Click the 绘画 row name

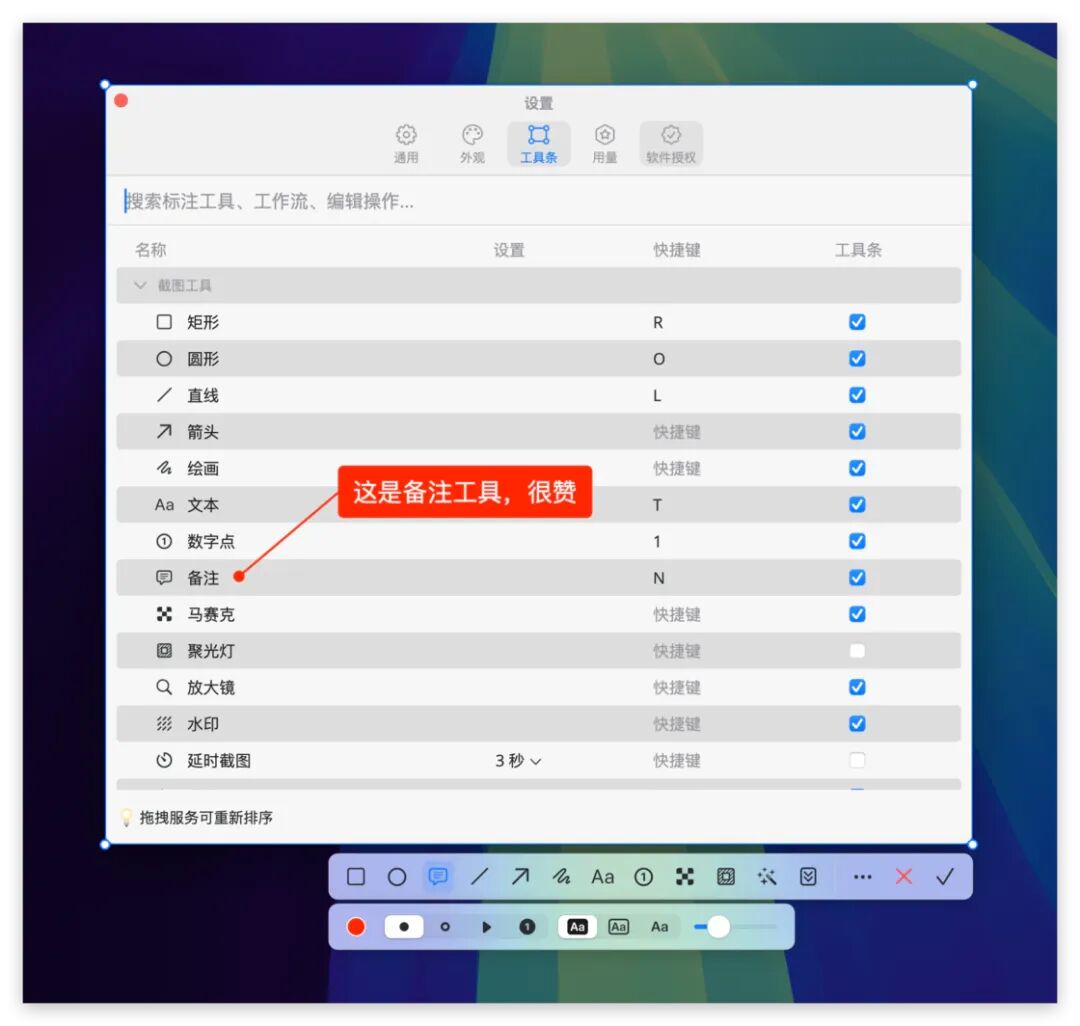tap(203, 468)
